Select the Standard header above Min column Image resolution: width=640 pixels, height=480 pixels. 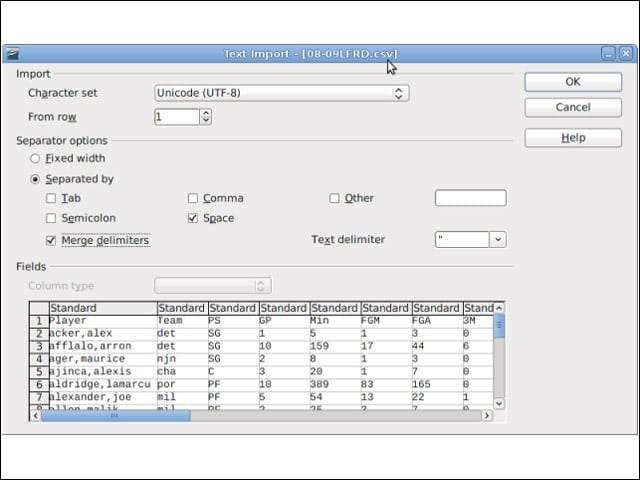(336, 308)
